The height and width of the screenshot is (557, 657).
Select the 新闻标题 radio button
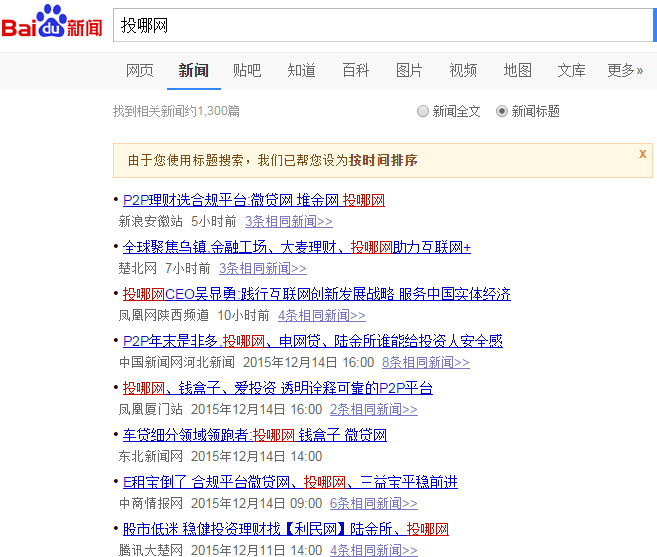502,111
